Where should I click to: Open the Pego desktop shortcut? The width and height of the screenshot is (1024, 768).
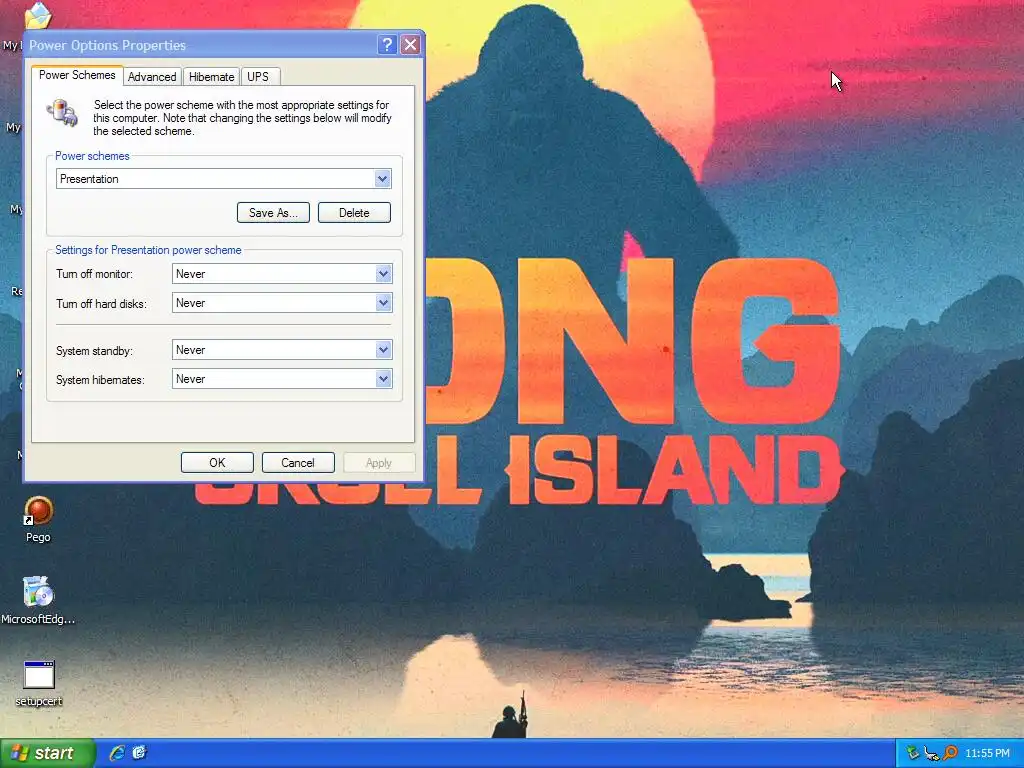click(38, 520)
